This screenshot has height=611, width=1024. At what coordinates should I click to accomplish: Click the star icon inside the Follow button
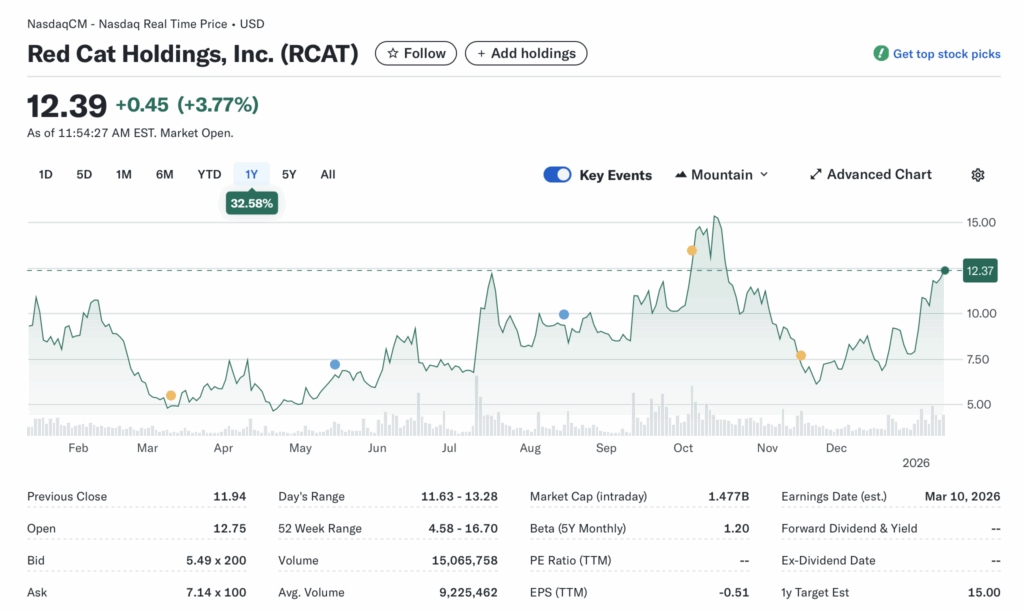(394, 53)
